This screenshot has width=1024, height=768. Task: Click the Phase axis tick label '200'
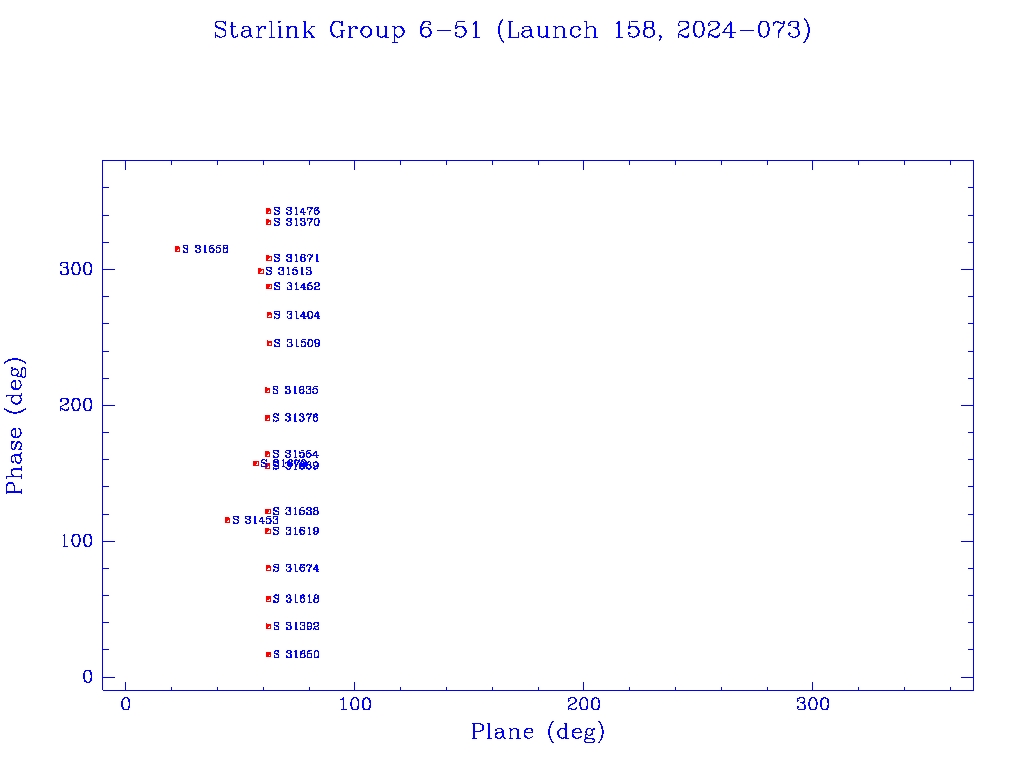(x=76, y=405)
